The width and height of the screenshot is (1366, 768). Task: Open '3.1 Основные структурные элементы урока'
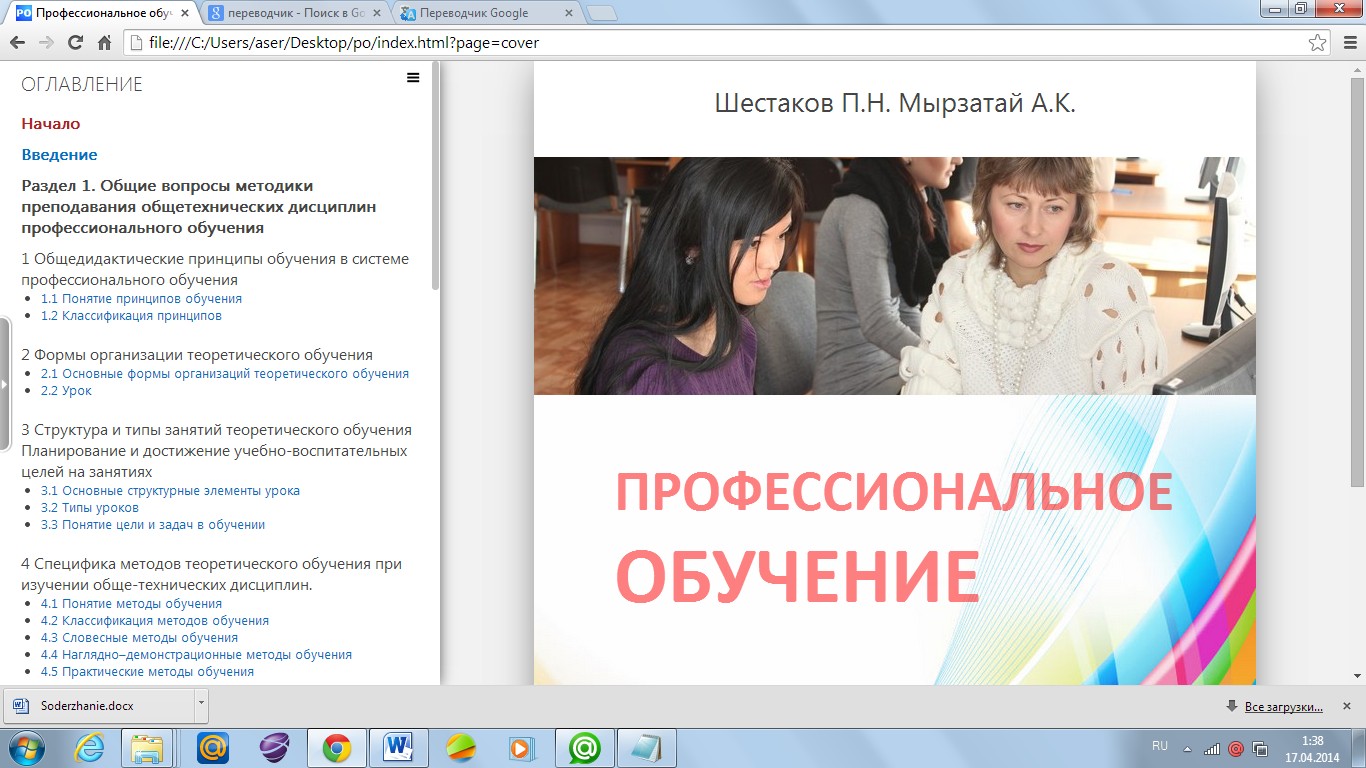click(x=170, y=491)
